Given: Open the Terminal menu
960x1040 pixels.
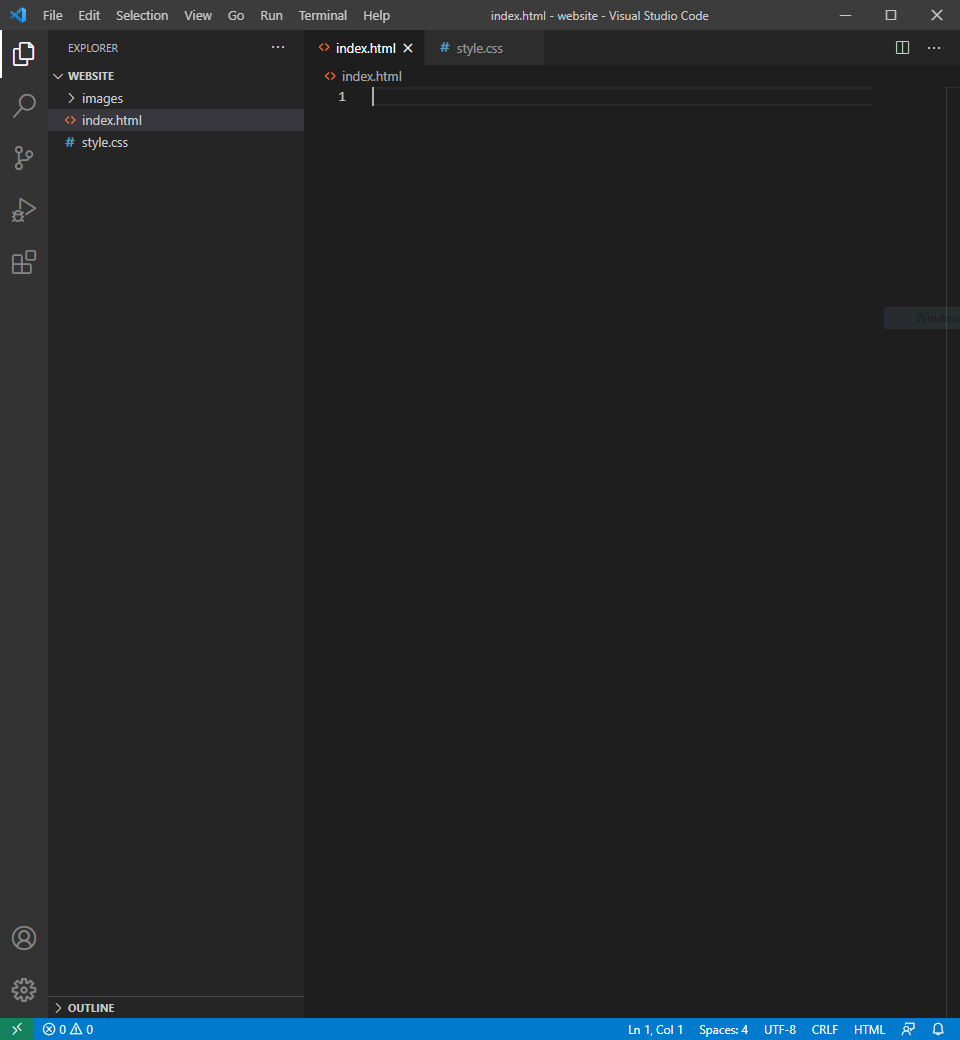Looking at the screenshot, I should coord(322,15).
